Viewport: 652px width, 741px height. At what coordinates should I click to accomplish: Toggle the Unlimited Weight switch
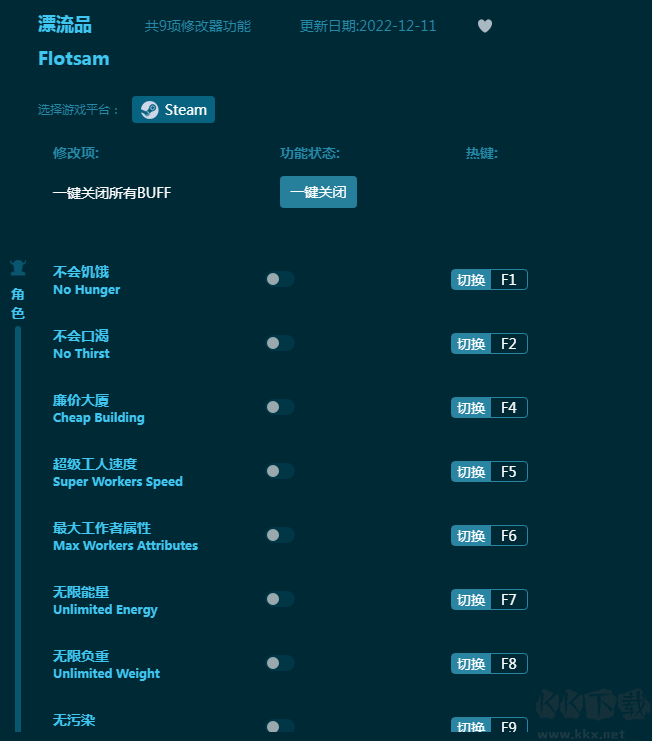click(280, 663)
